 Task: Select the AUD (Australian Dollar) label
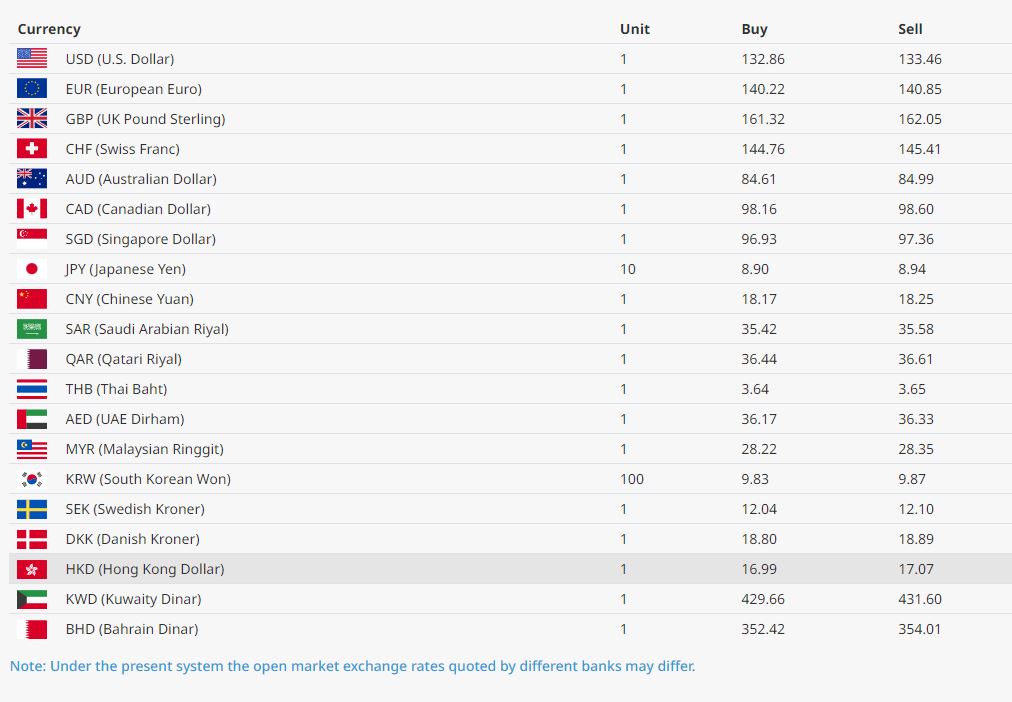(x=141, y=179)
